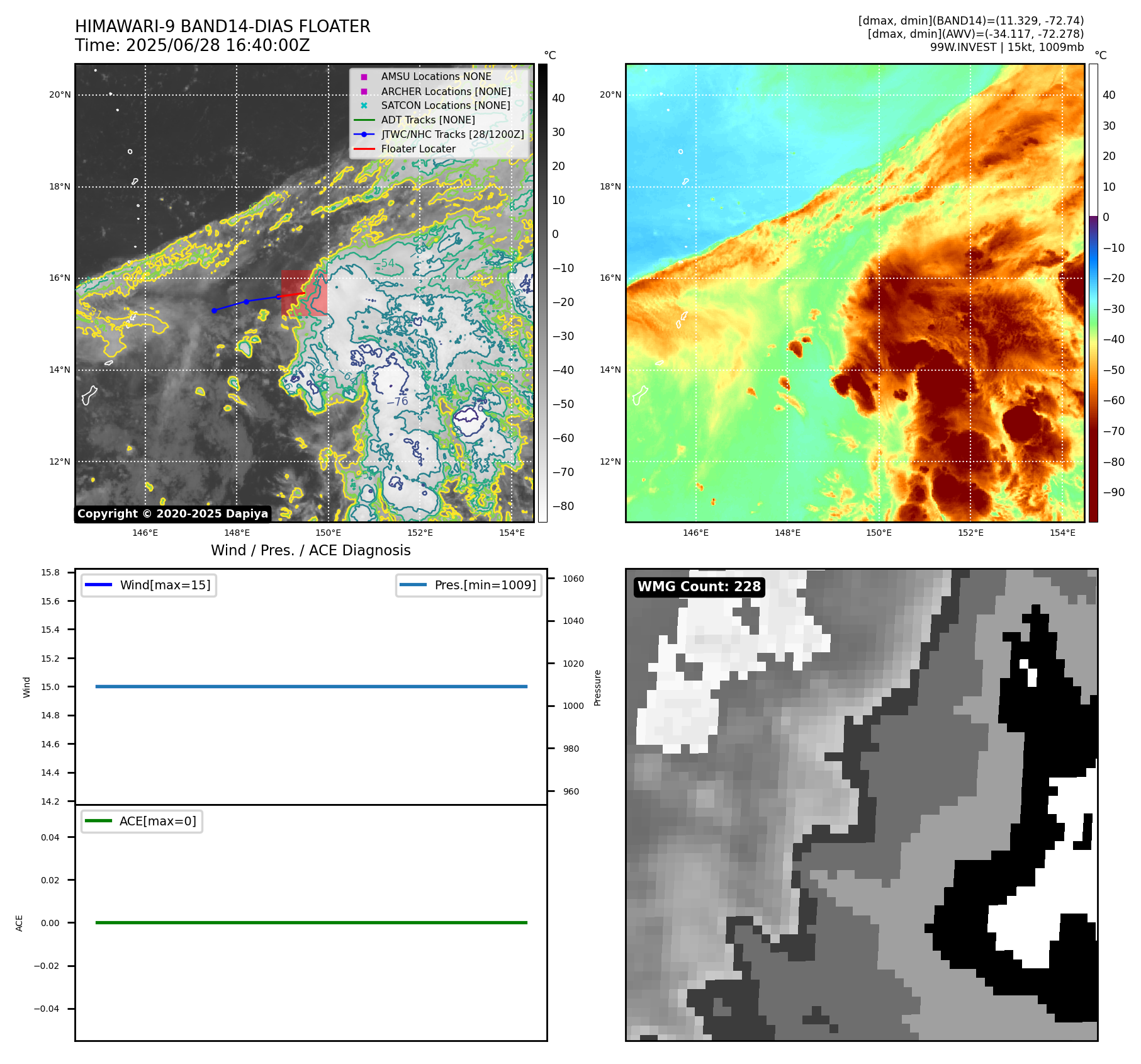Click the 'Copyright © 2020-2025 Dapiya' label

(172, 514)
